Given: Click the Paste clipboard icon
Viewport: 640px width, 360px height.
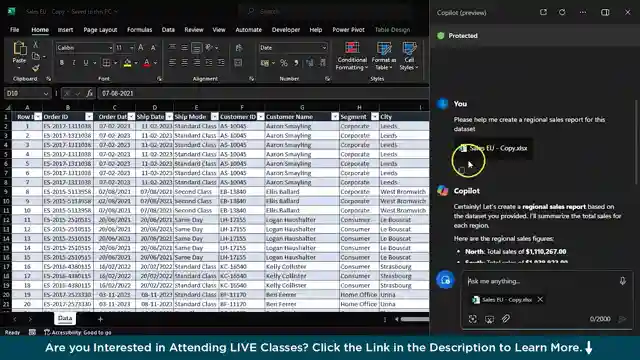Looking at the screenshot, I should pyautogui.click(x=19, y=49).
